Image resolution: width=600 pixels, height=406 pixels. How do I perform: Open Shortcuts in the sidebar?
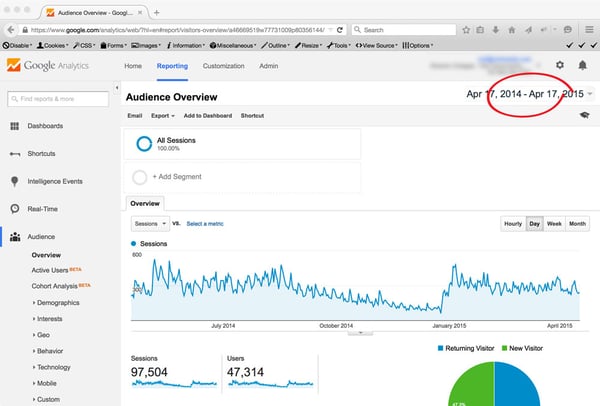pyautogui.click(x=41, y=154)
